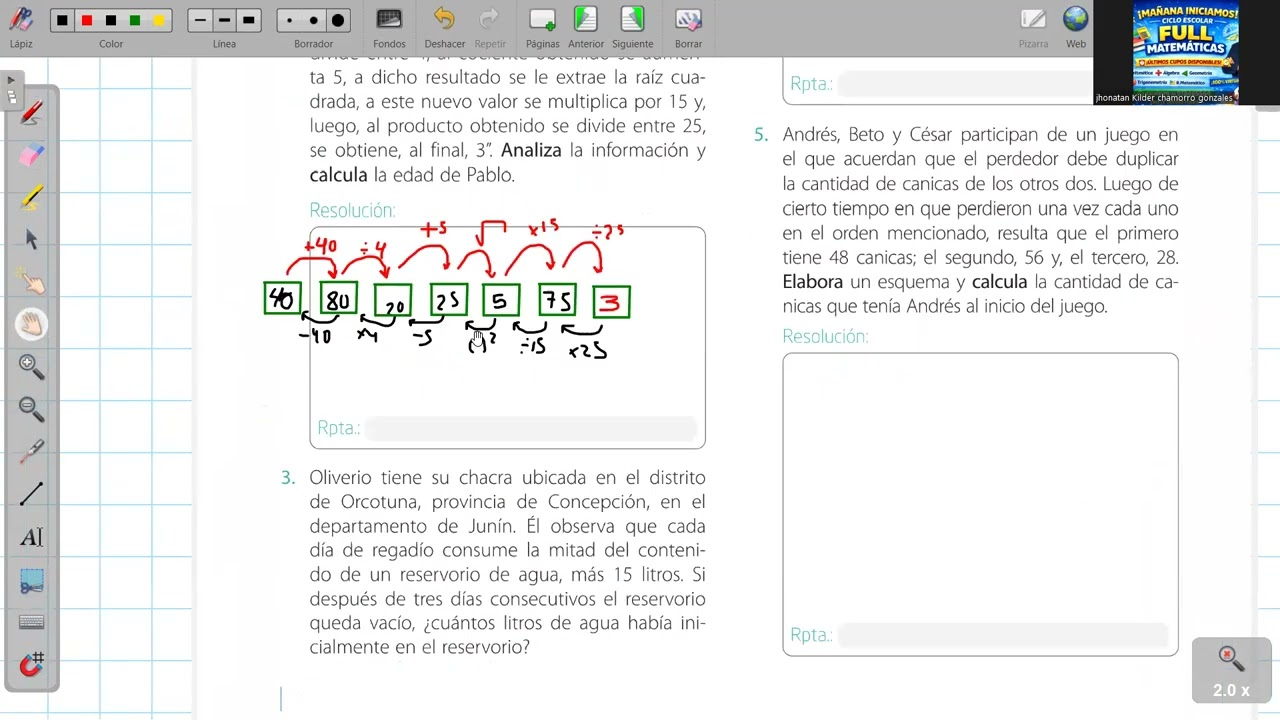The width and height of the screenshot is (1280, 720).
Task: Click the 2.0 x zoom indicator
Action: (1231, 671)
